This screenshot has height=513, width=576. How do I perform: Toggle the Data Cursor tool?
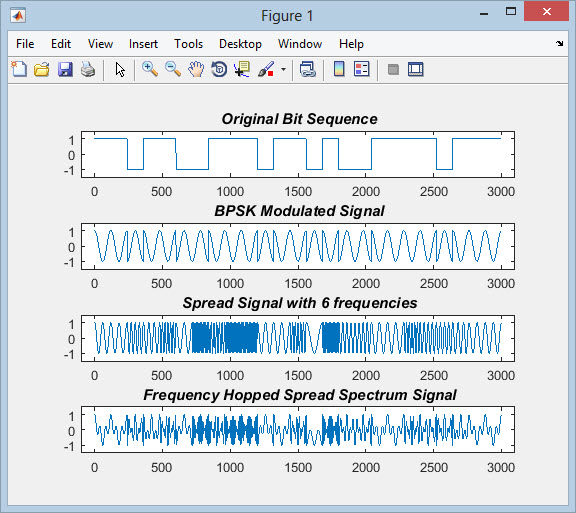pyautogui.click(x=242, y=69)
